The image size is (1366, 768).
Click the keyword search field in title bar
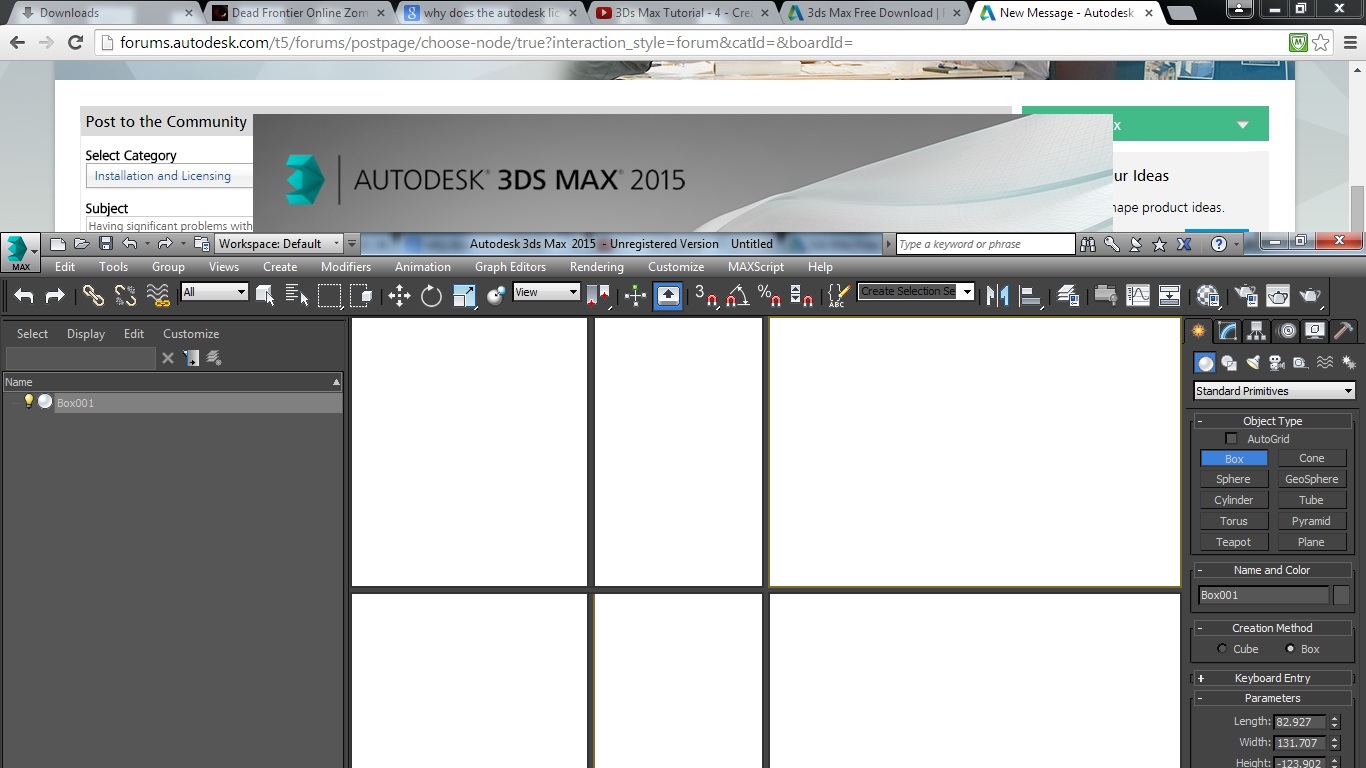tap(985, 244)
